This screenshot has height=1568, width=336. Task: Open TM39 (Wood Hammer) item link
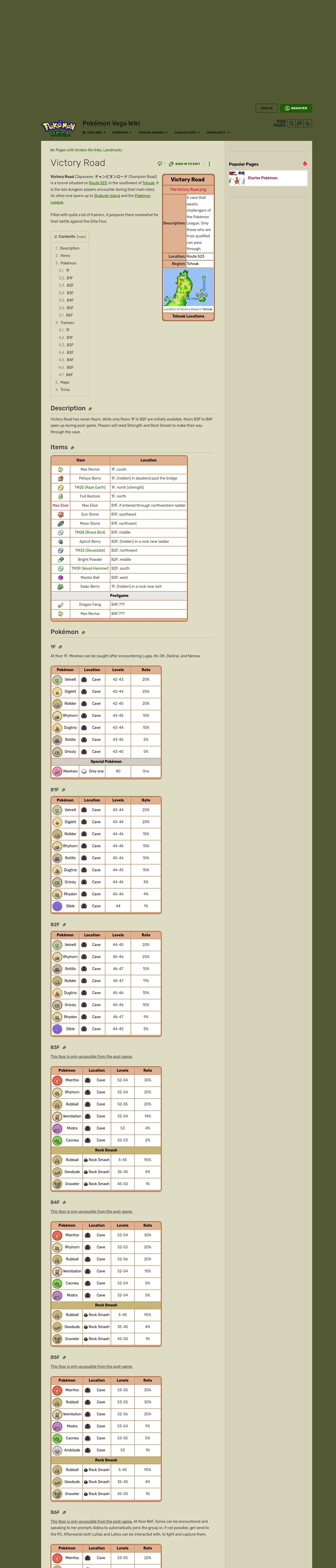click(x=90, y=568)
